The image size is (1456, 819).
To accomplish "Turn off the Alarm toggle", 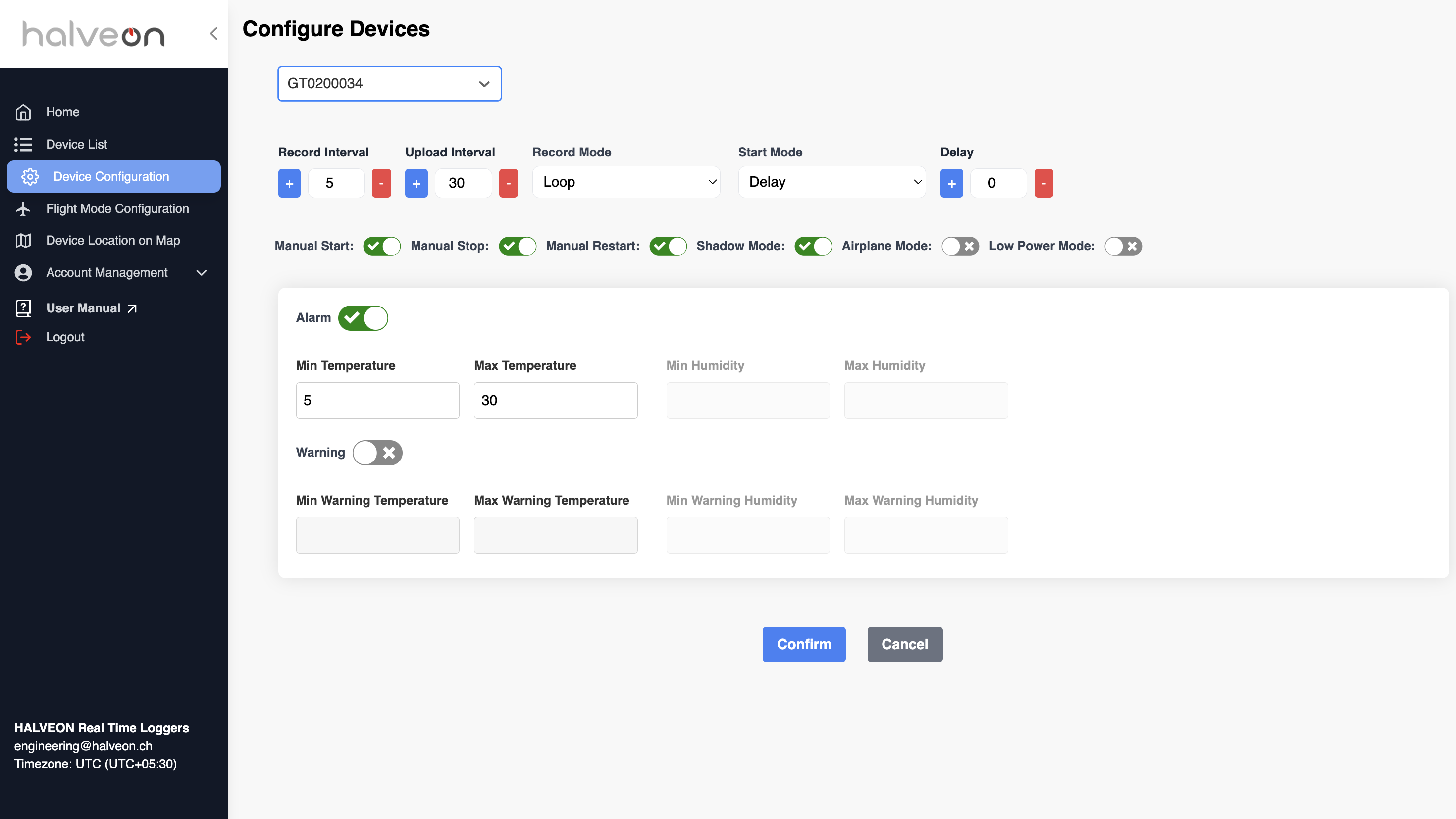I will (x=363, y=318).
